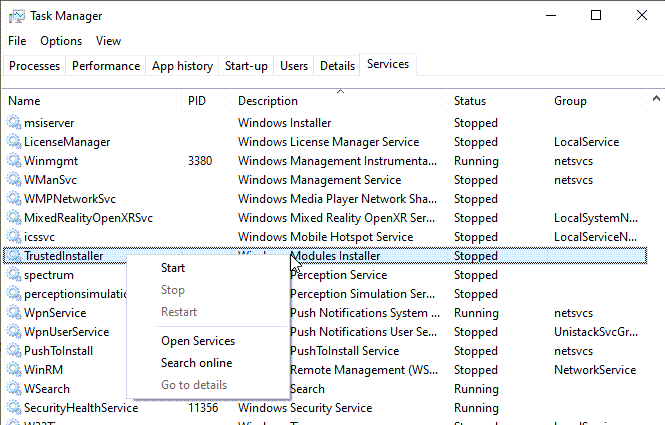Select the WSearch service name

click(x=47, y=389)
